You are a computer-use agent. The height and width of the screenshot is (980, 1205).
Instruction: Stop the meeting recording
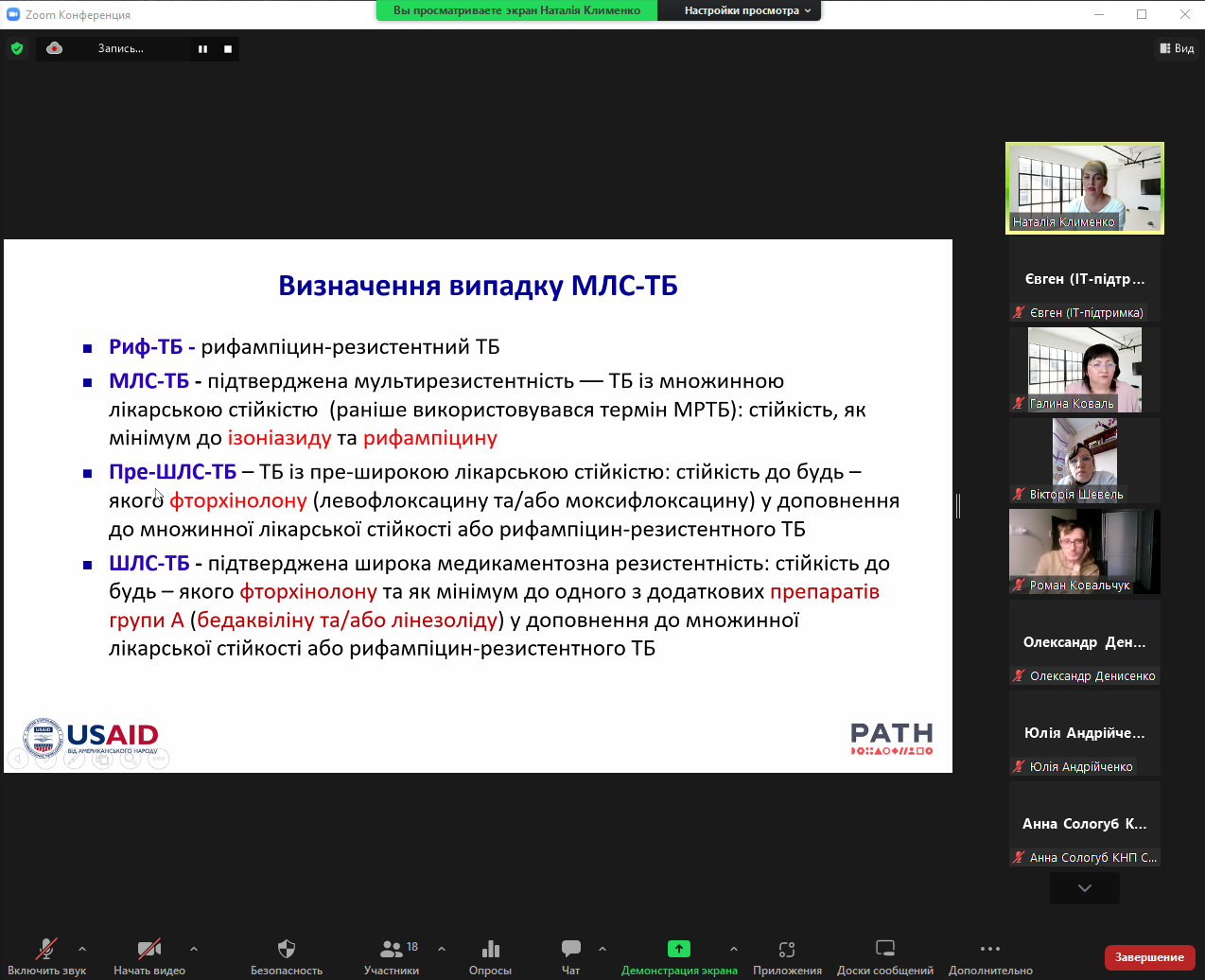point(228,49)
